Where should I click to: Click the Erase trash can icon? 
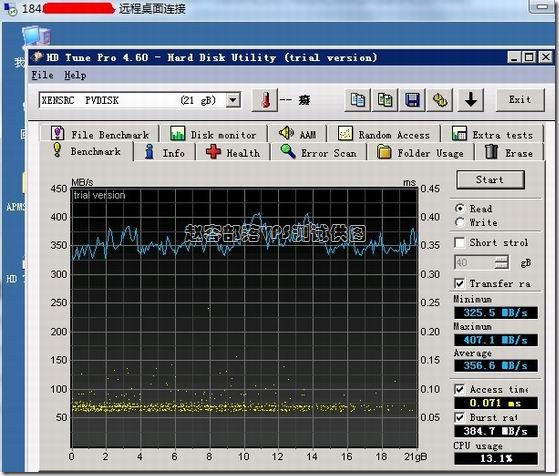(491, 152)
